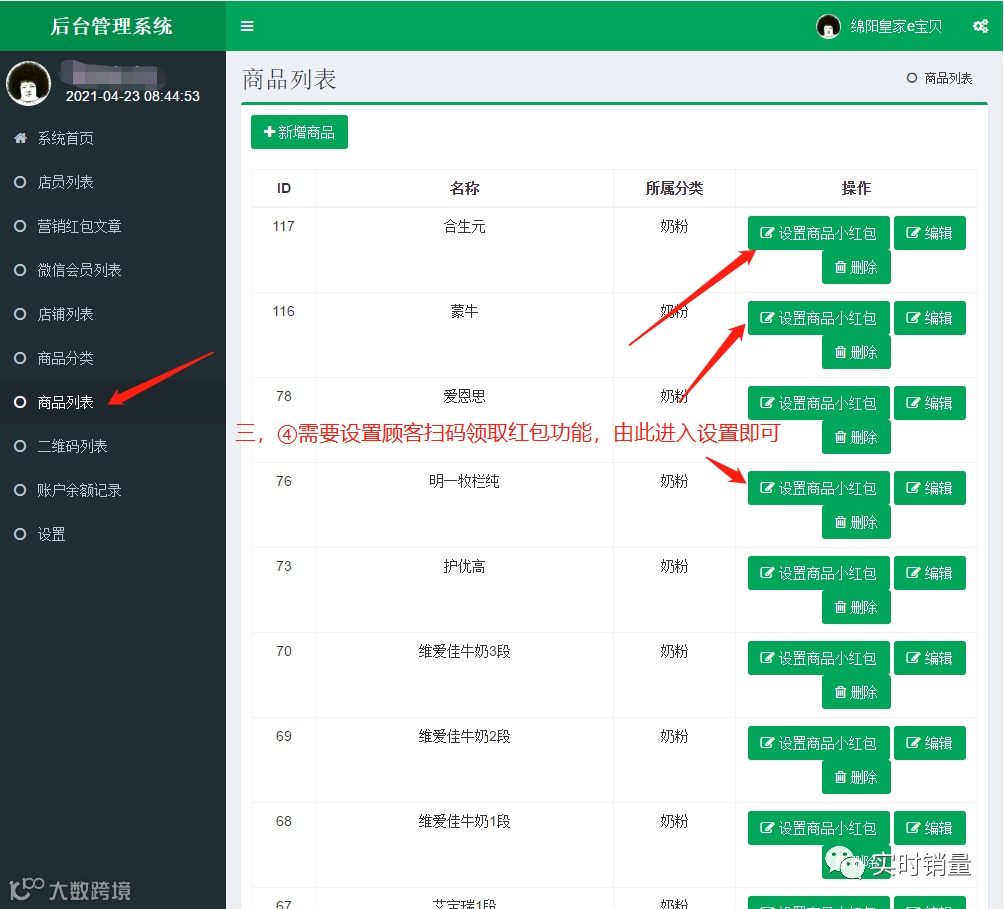Screen dimensions: 1004x909
Task: Click the 绵阳皇家e宝贝 user avatar
Action: 828,26
